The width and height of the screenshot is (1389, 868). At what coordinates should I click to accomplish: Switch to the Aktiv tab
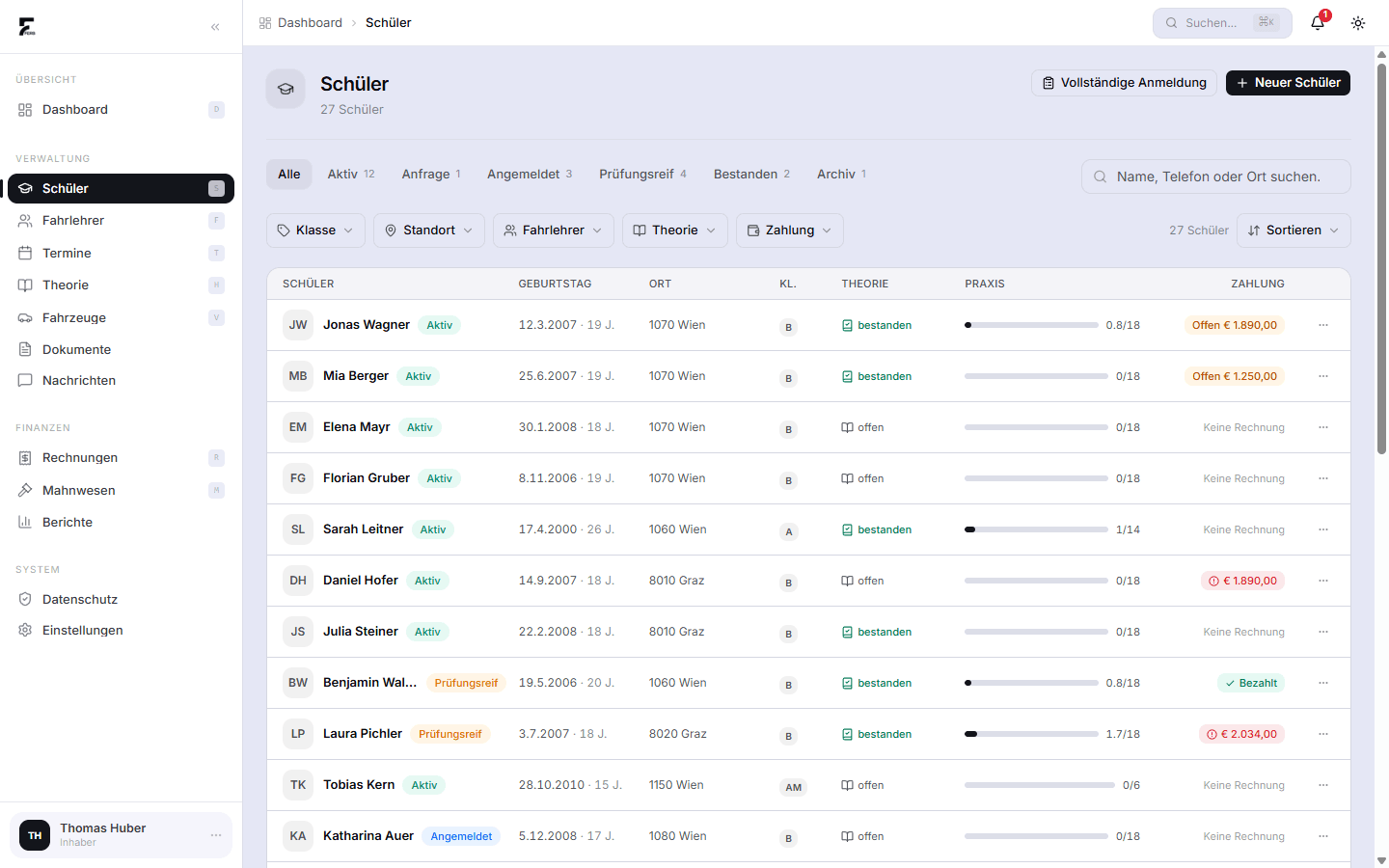tap(351, 175)
